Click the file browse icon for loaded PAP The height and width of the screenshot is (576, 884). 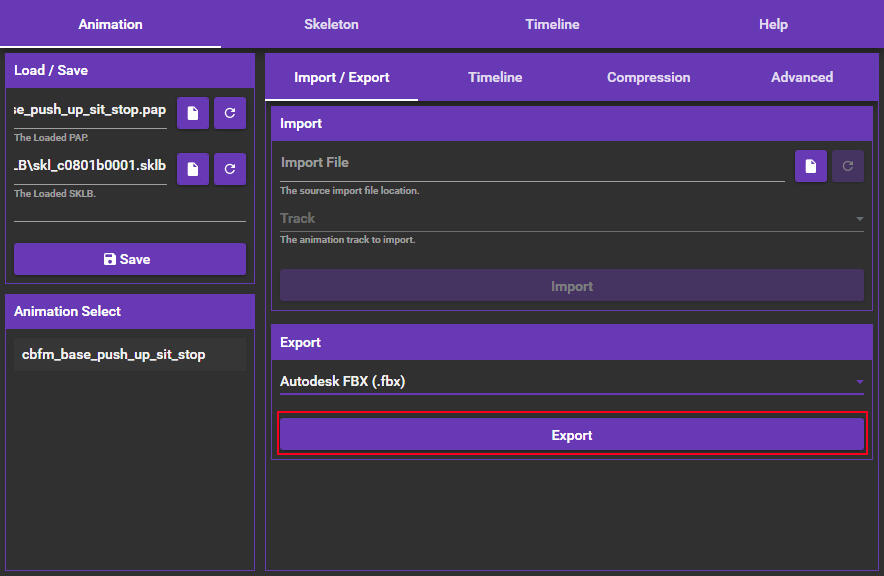click(193, 113)
